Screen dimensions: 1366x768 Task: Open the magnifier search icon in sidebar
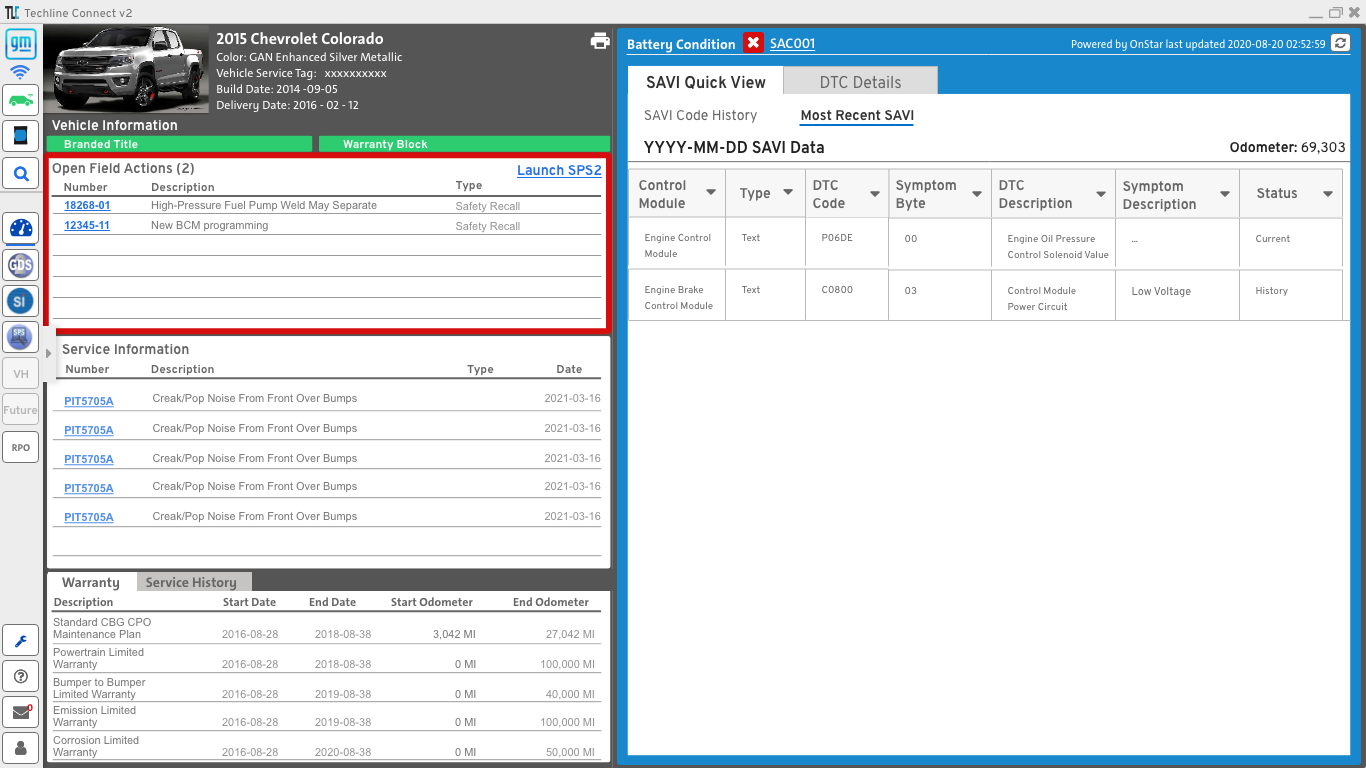point(21,175)
